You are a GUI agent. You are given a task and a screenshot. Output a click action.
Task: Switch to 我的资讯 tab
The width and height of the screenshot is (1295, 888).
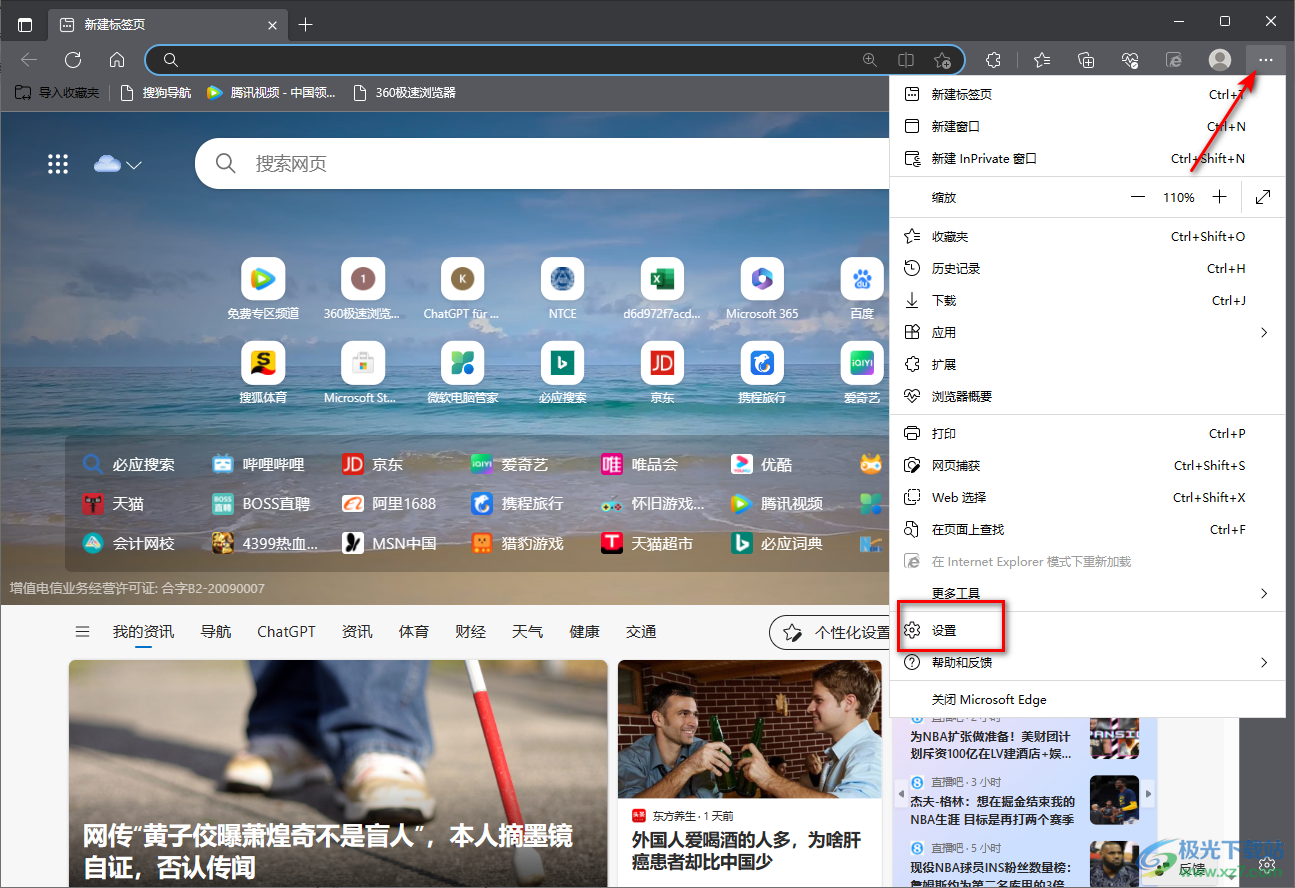(x=143, y=632)
